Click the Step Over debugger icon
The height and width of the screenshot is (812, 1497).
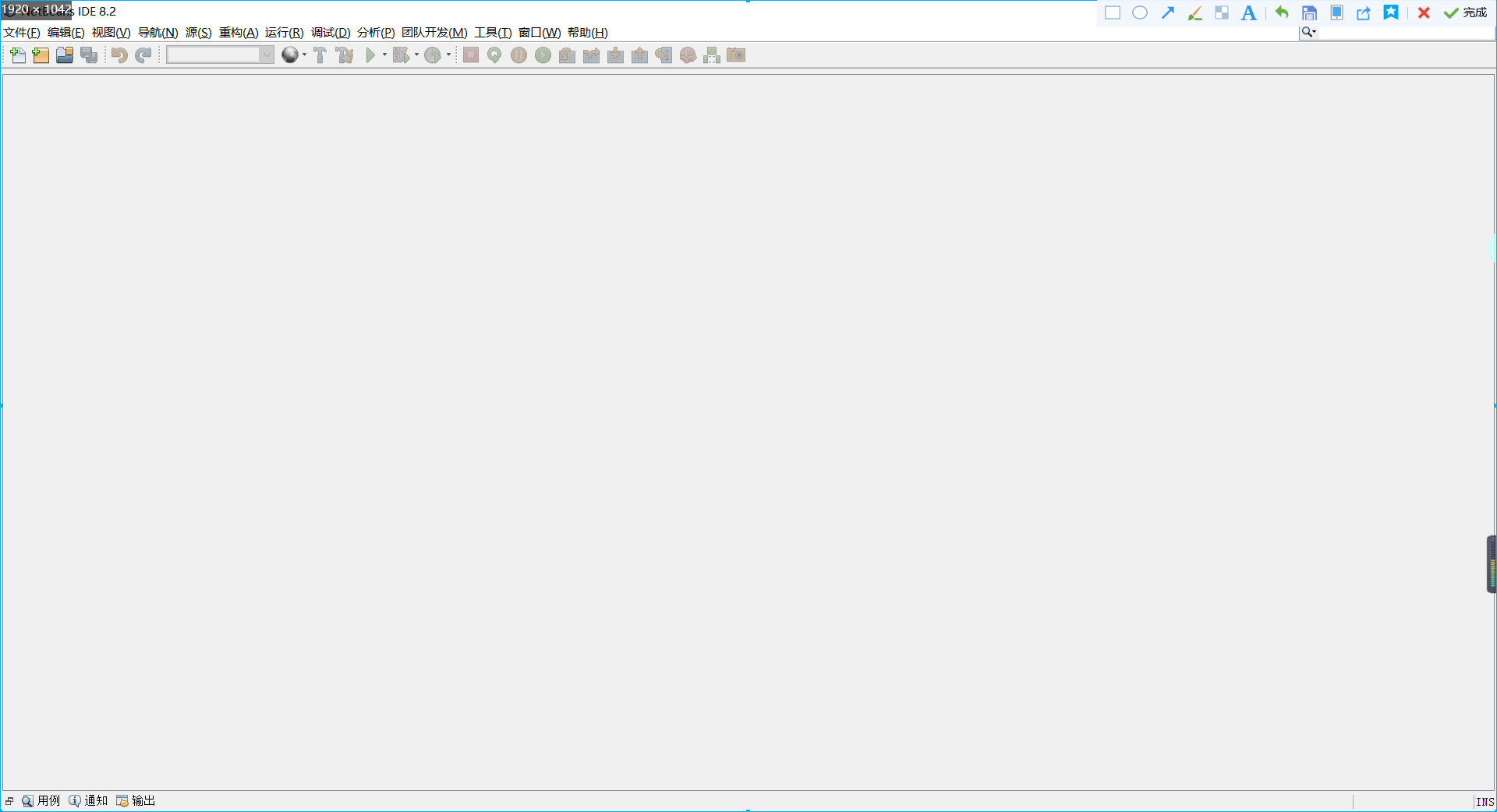[x=568, y=55]
